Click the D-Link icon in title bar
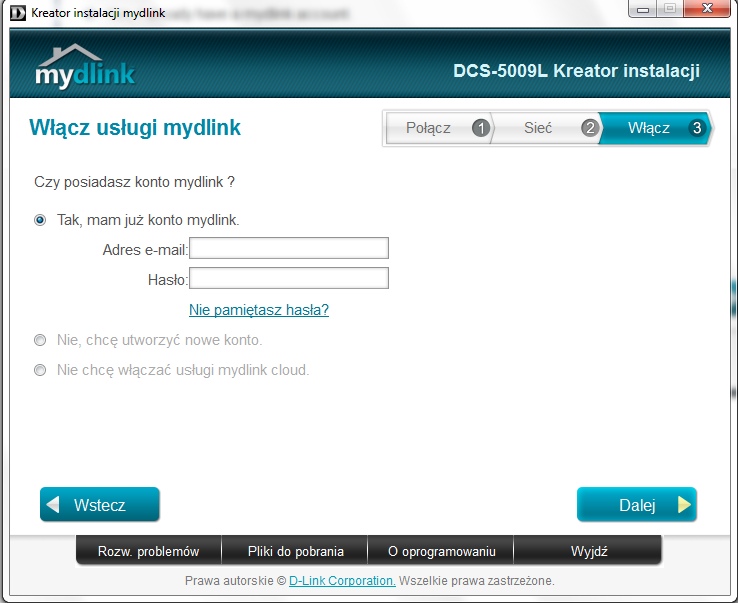The width and height of the screenshot is (738, 603). 18,12
